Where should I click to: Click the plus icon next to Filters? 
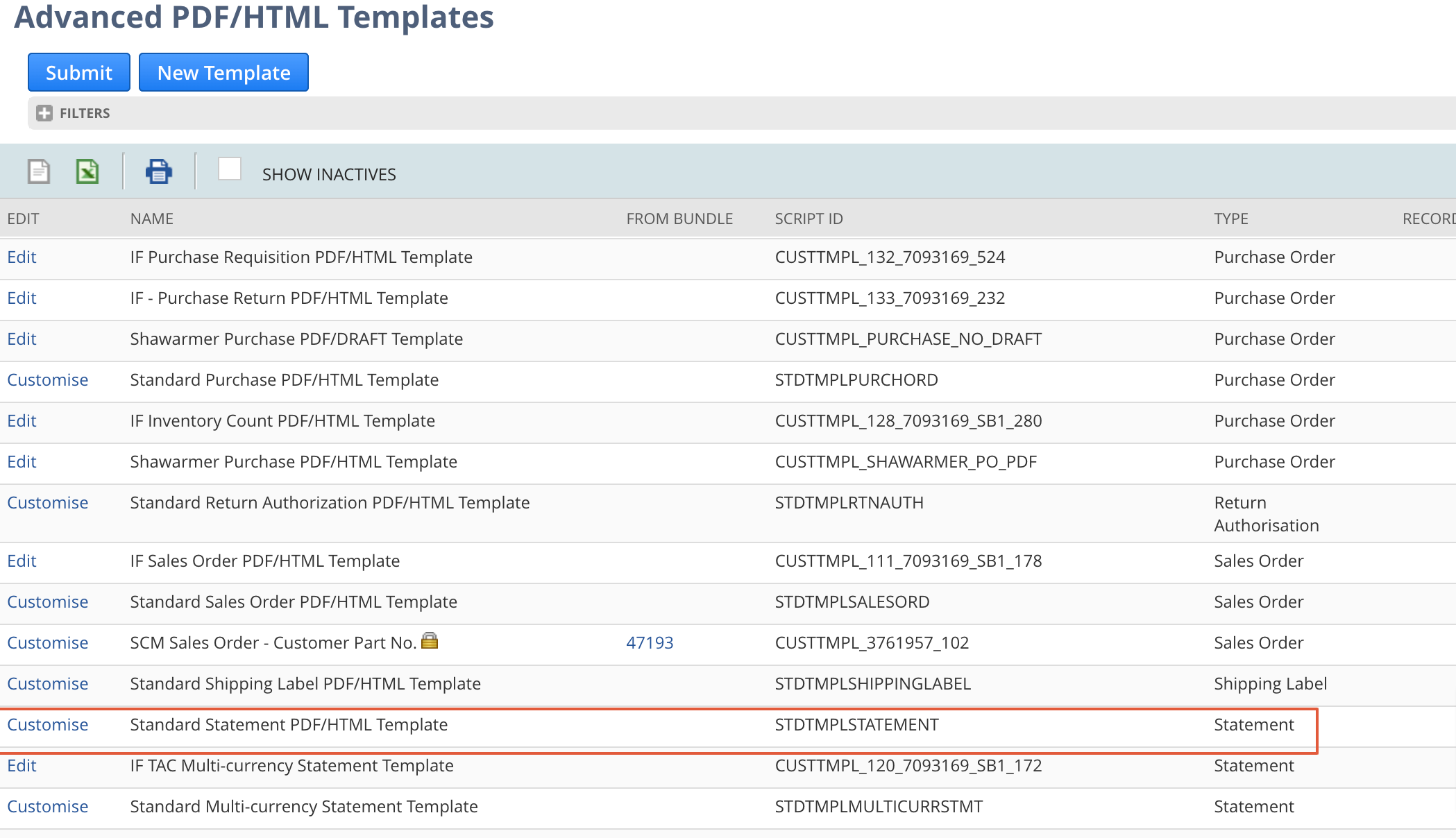[x=44, y=113]
